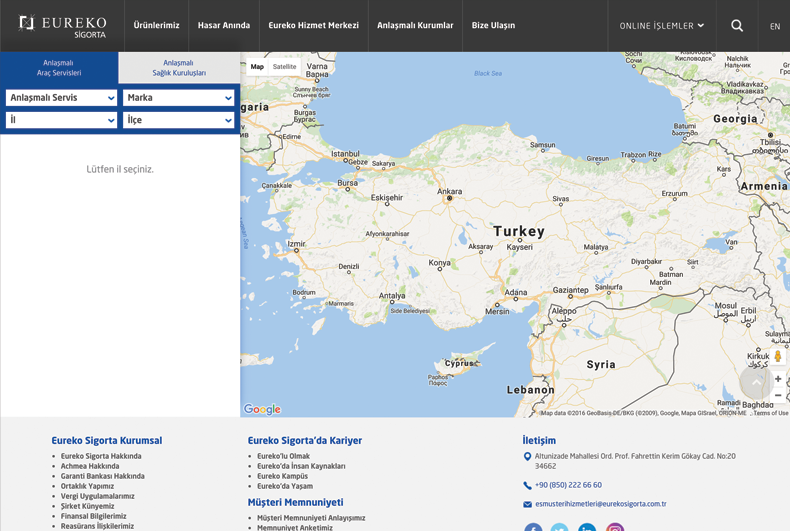Open Eureko Hizmet Merkezi menu
Screen dimensions: 790x531
click(313, 25)
